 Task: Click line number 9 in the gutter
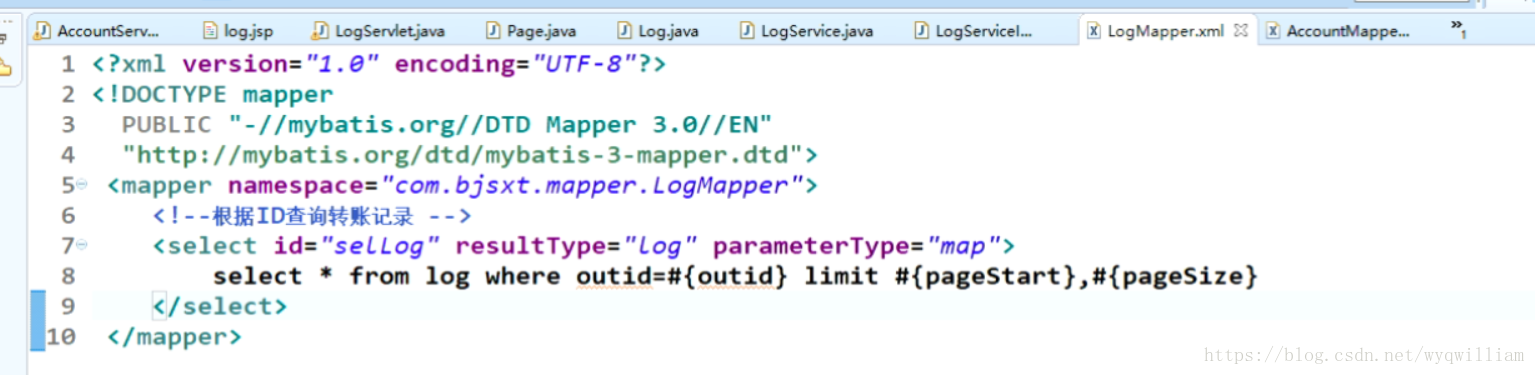pyautogui.click(x=67, y=306)
